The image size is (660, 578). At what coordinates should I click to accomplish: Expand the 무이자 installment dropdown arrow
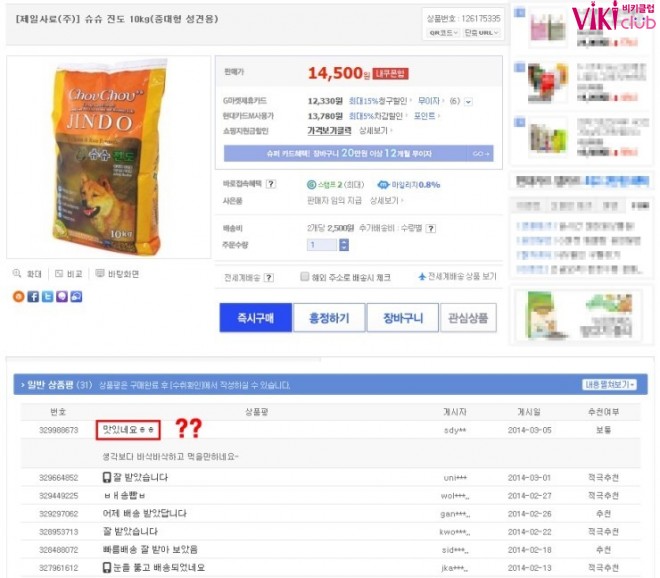pos(468,101)
